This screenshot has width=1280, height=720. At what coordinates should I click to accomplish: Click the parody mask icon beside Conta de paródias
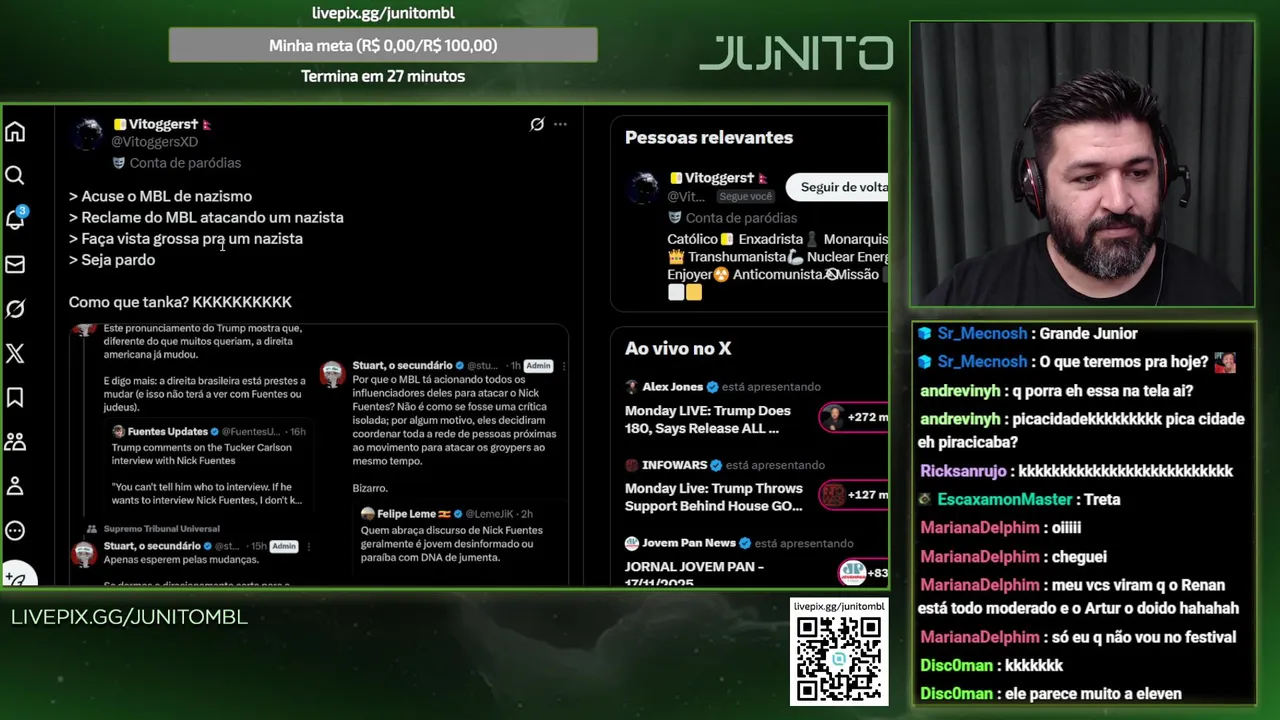118,162
